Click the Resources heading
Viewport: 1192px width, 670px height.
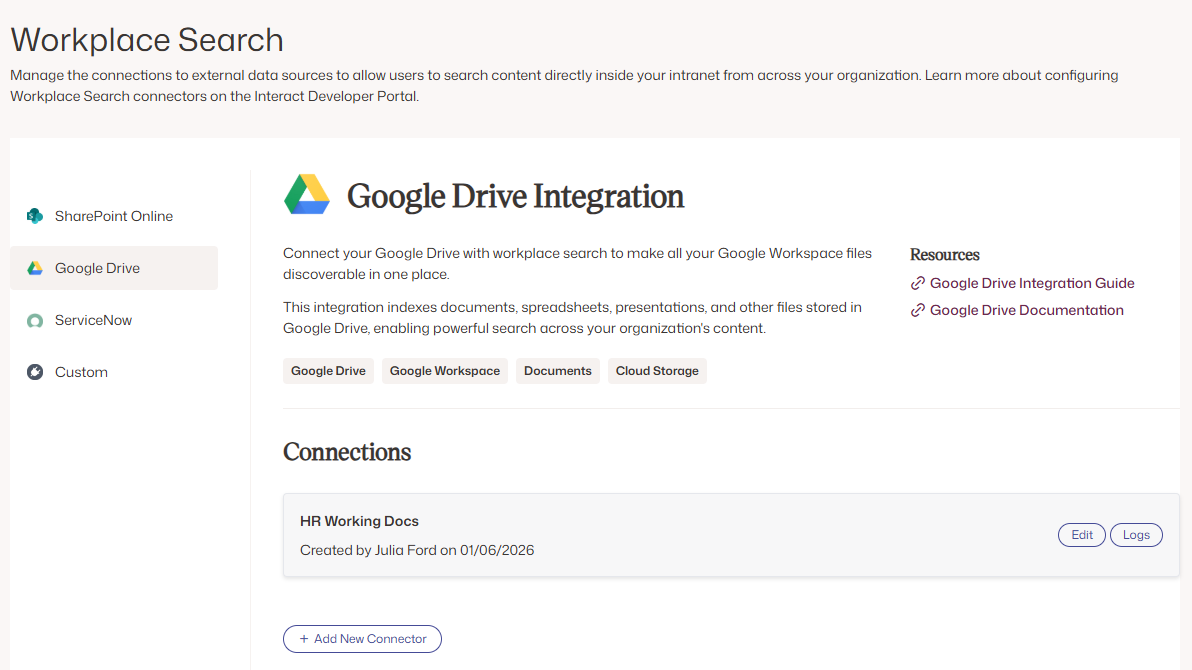[x=945, y=255]
